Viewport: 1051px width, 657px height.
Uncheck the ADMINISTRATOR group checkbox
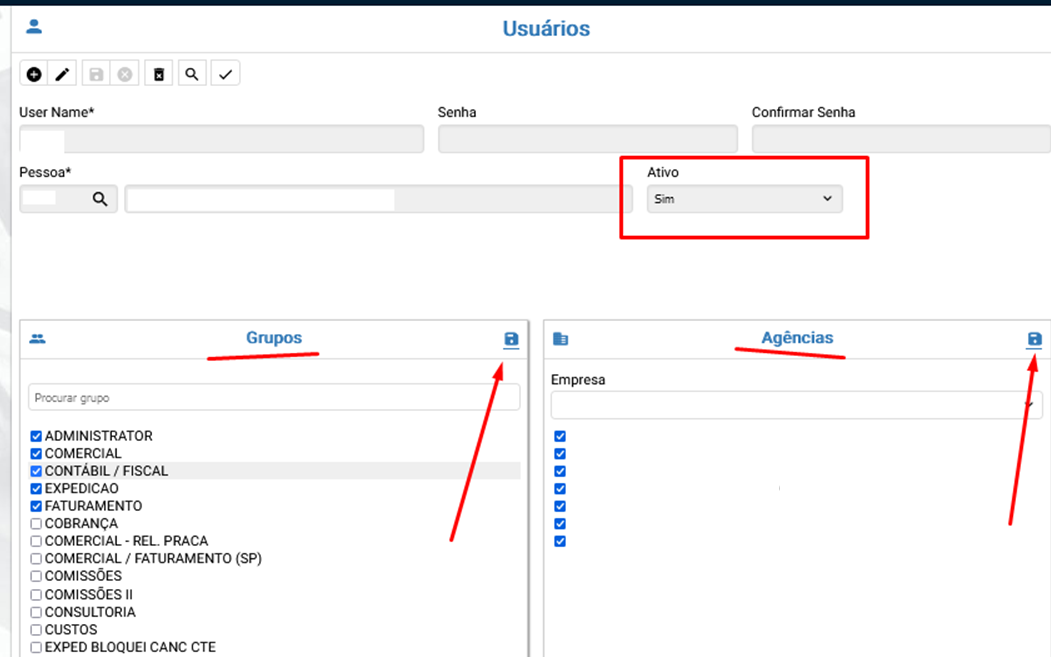click(x=36, y=436)
